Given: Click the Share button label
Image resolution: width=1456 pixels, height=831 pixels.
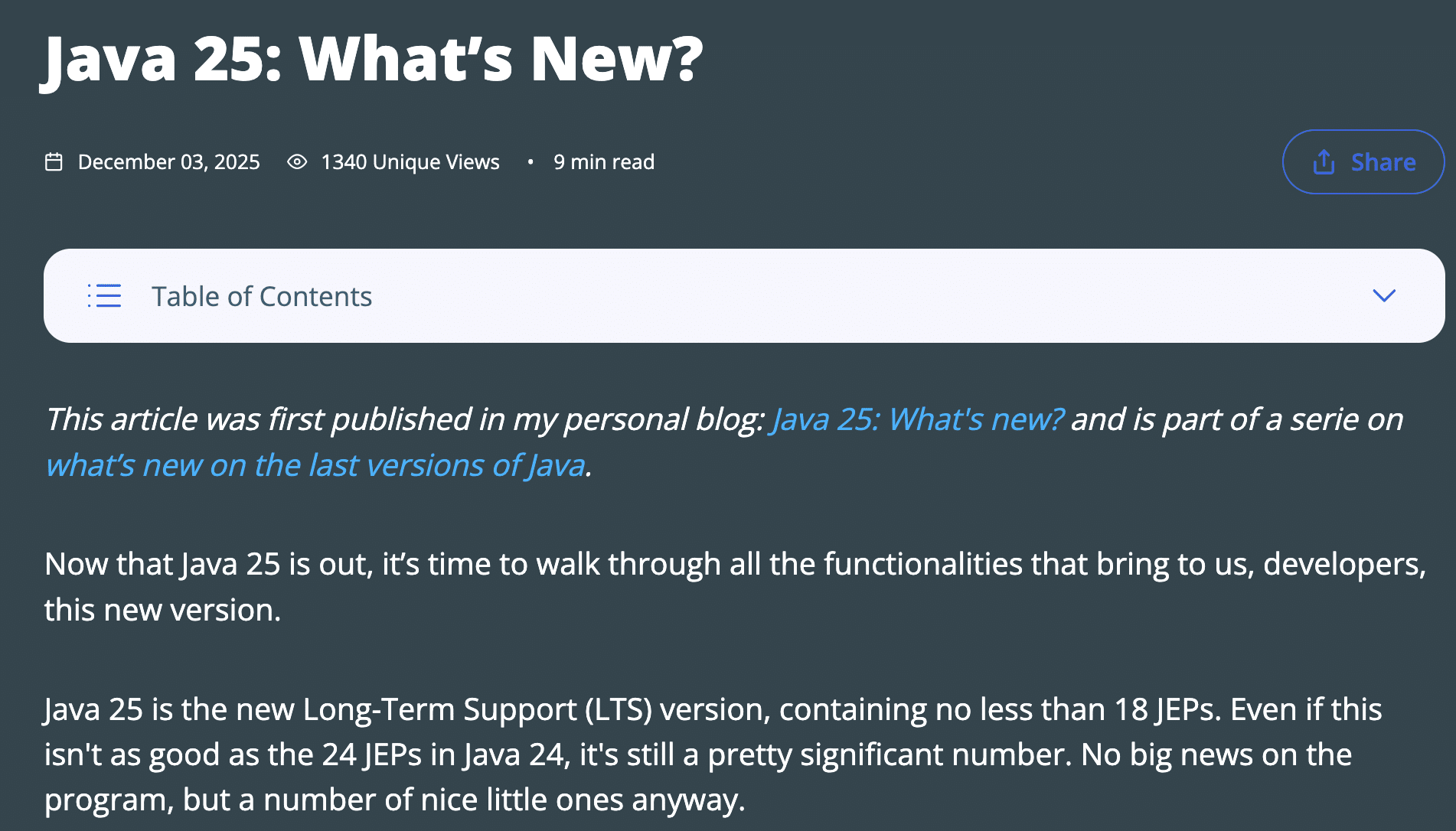Looking at the screenshot, I should tap(1383, 162).
